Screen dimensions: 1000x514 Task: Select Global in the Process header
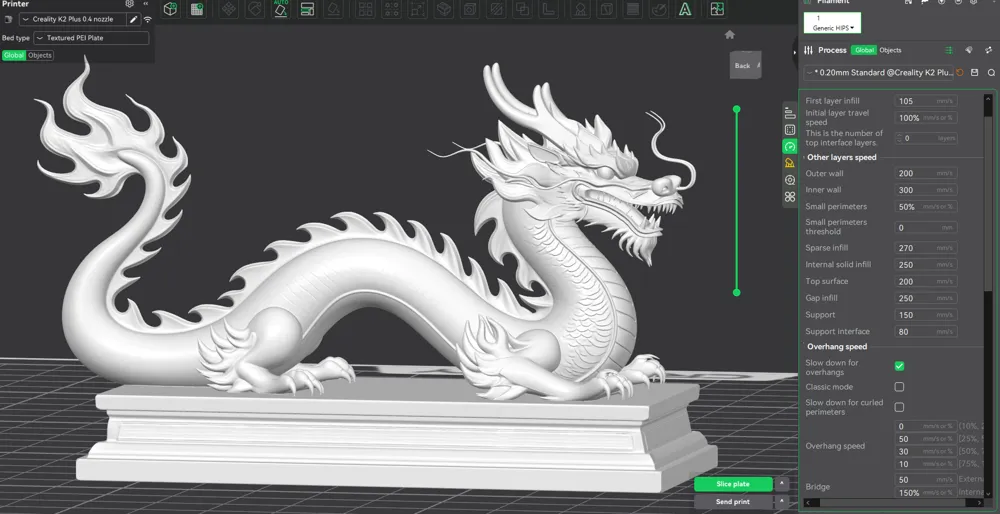(x=864, y=50)
